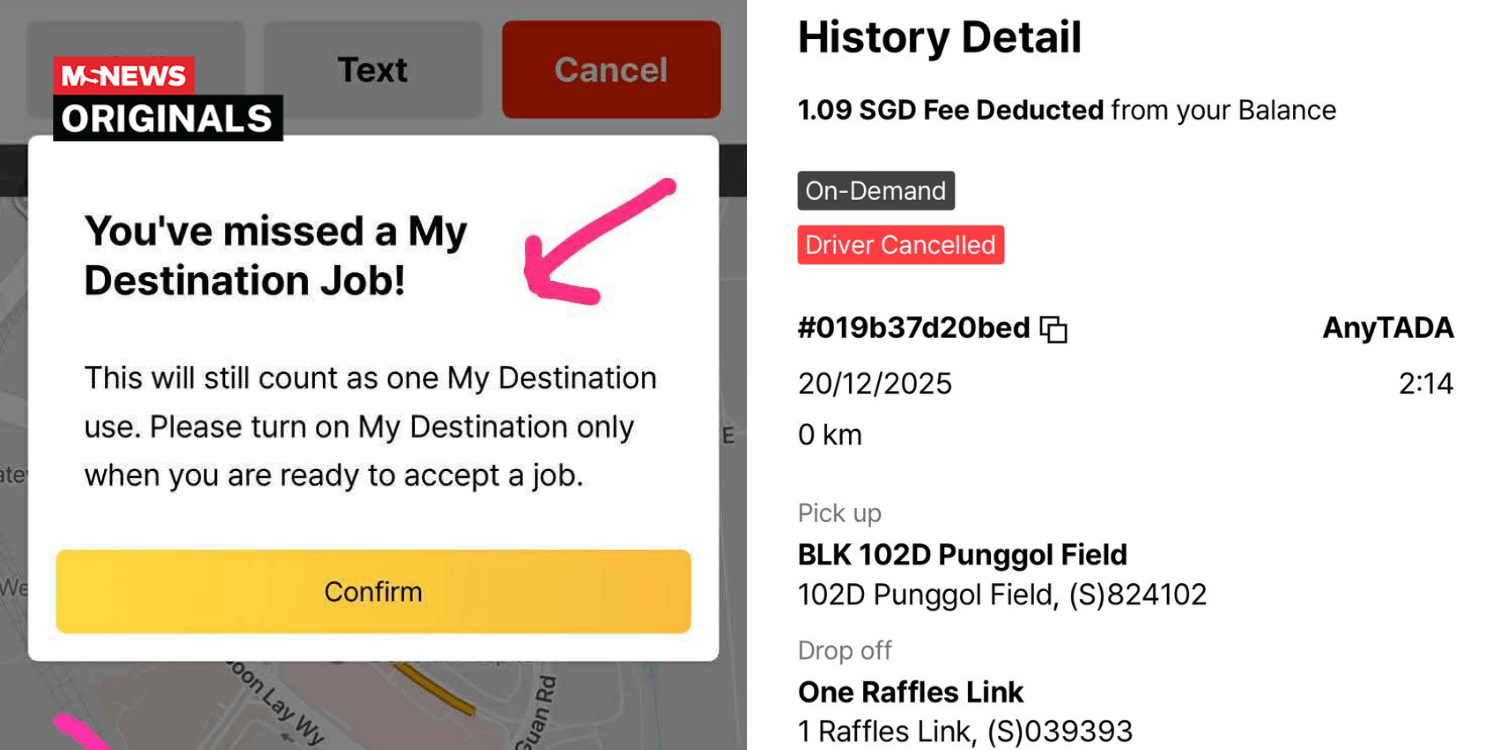Click the AnyTADA ride type label

[x=1387, y=329]
